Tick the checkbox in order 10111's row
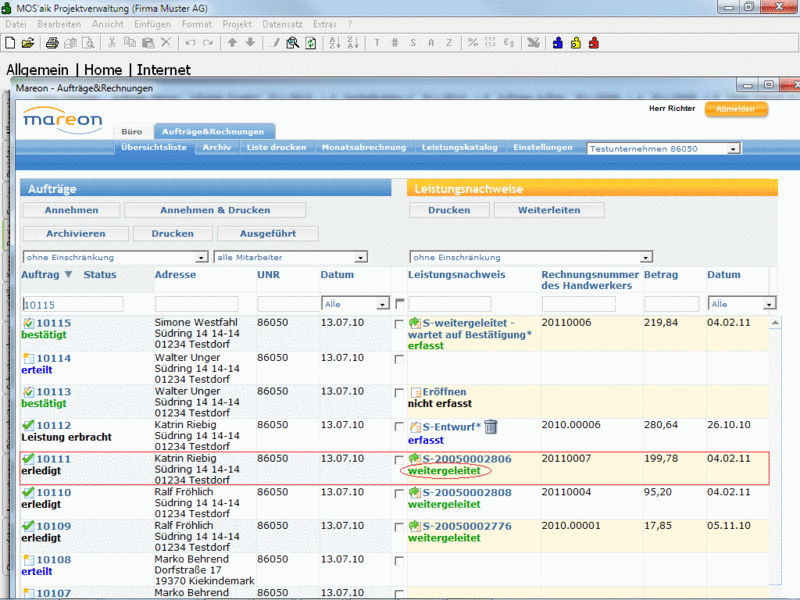This screenshot has width=800, height=600. coord(399,460)
